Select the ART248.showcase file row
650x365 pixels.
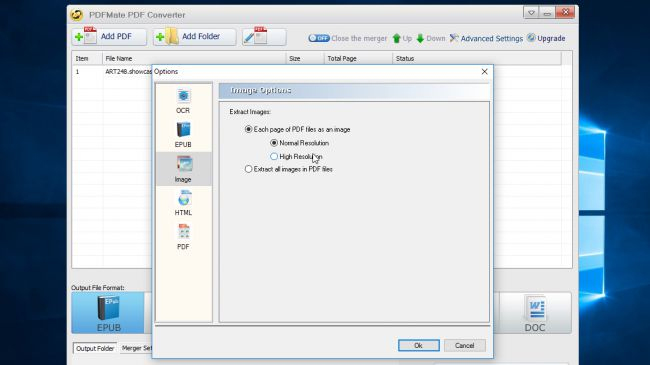[x=112, y=72]
